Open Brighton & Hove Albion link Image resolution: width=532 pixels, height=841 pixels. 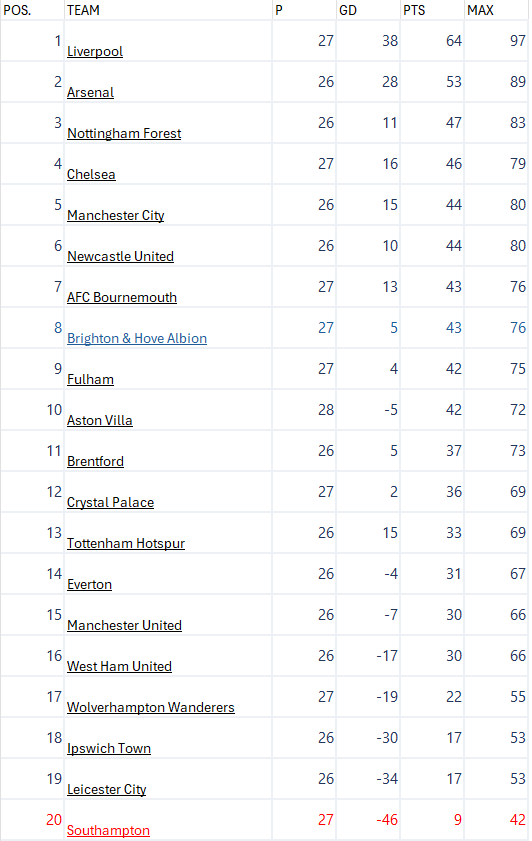point(137,338)
